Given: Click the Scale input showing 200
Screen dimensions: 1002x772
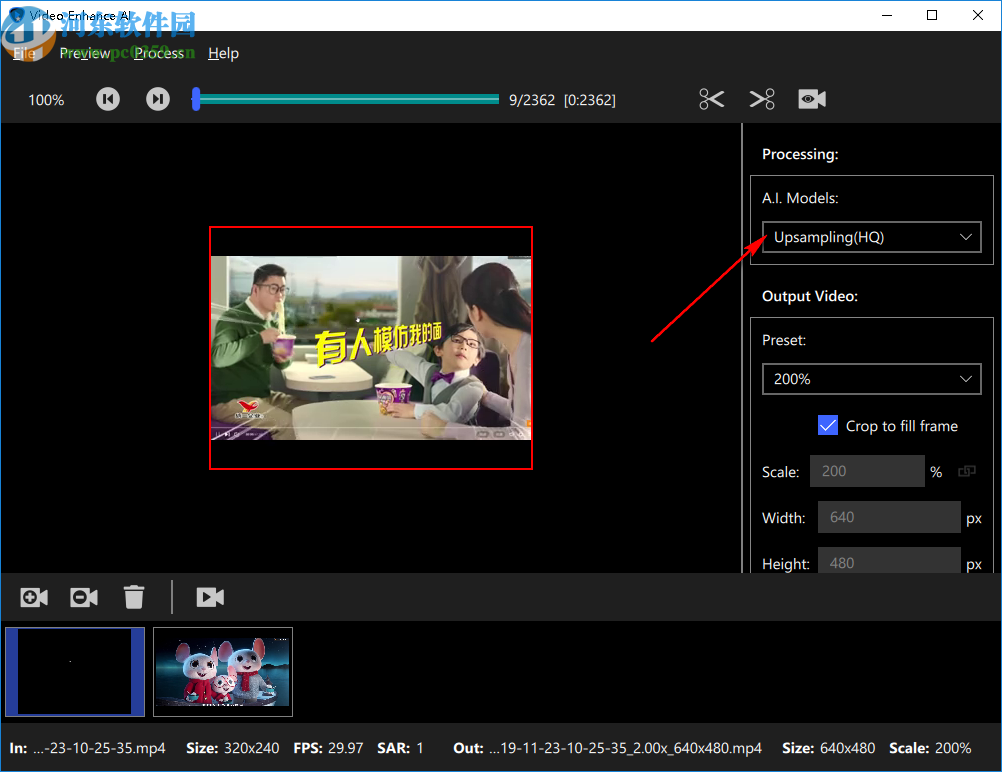Looking at the screenshot, I should point(866,471).
